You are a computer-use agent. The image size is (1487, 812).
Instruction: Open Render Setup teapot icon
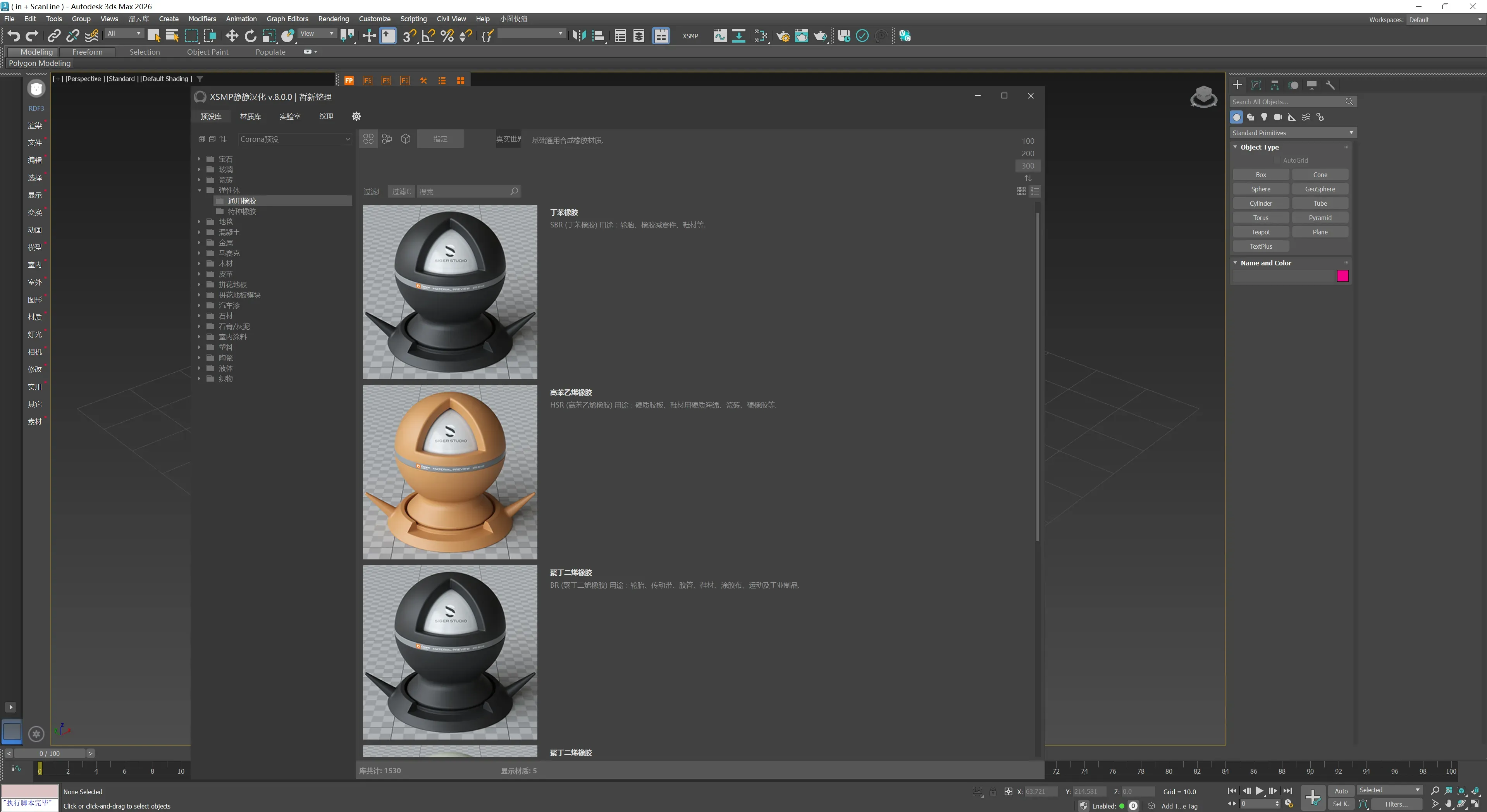point(783,36)
